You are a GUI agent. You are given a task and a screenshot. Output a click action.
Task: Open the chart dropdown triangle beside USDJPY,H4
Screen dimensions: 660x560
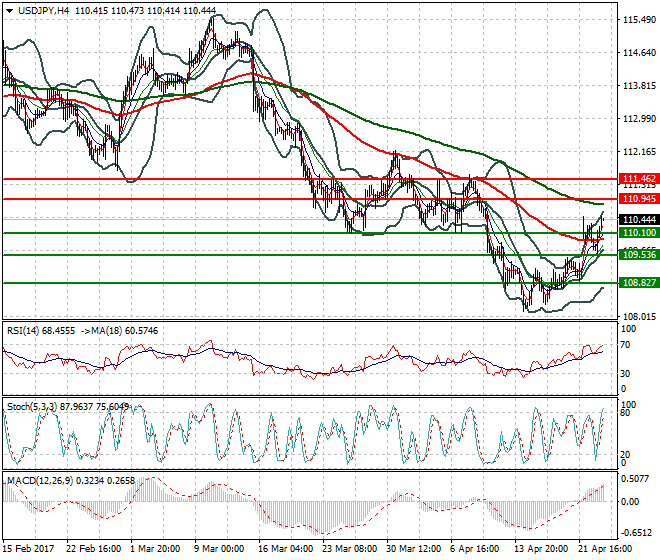click(9, 11)
